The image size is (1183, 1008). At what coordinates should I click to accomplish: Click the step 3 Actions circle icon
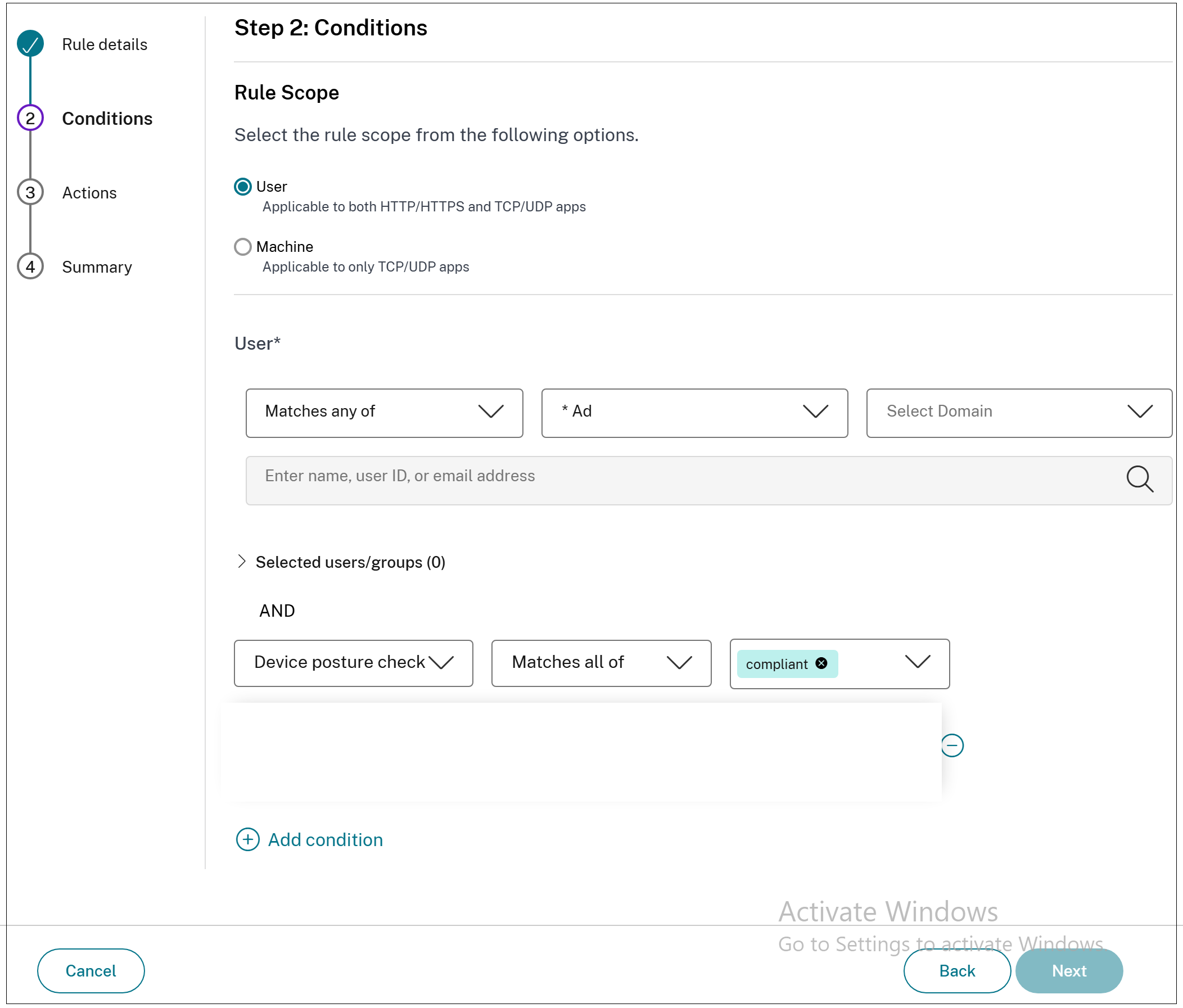click(30, 192)
